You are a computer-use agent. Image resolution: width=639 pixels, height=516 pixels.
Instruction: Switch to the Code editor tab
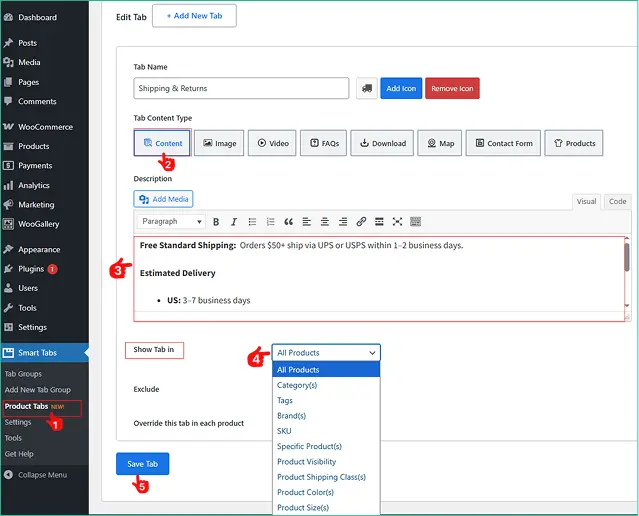tap(617, 201)
